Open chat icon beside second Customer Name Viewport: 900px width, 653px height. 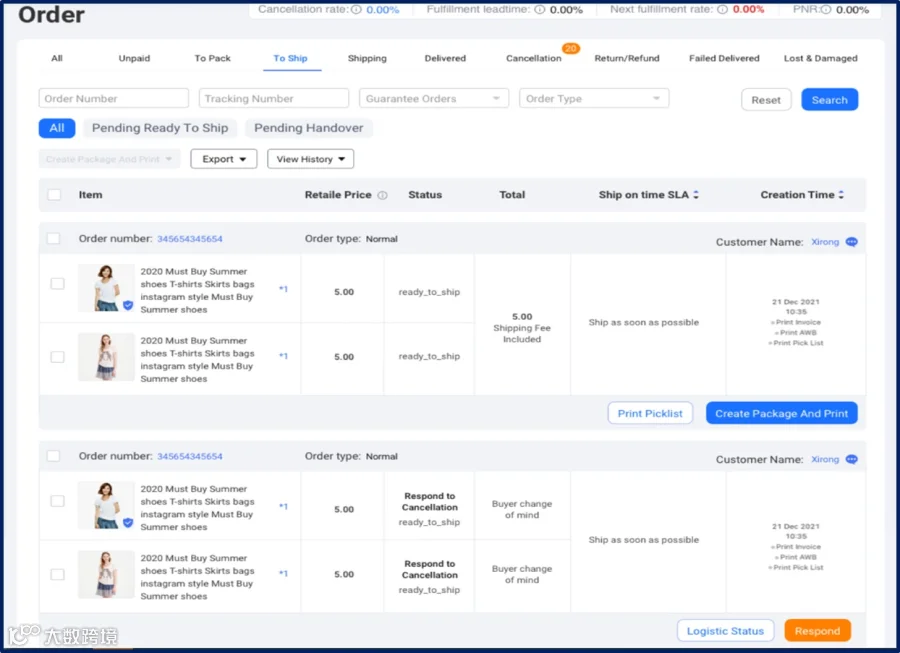click(851, 460)
